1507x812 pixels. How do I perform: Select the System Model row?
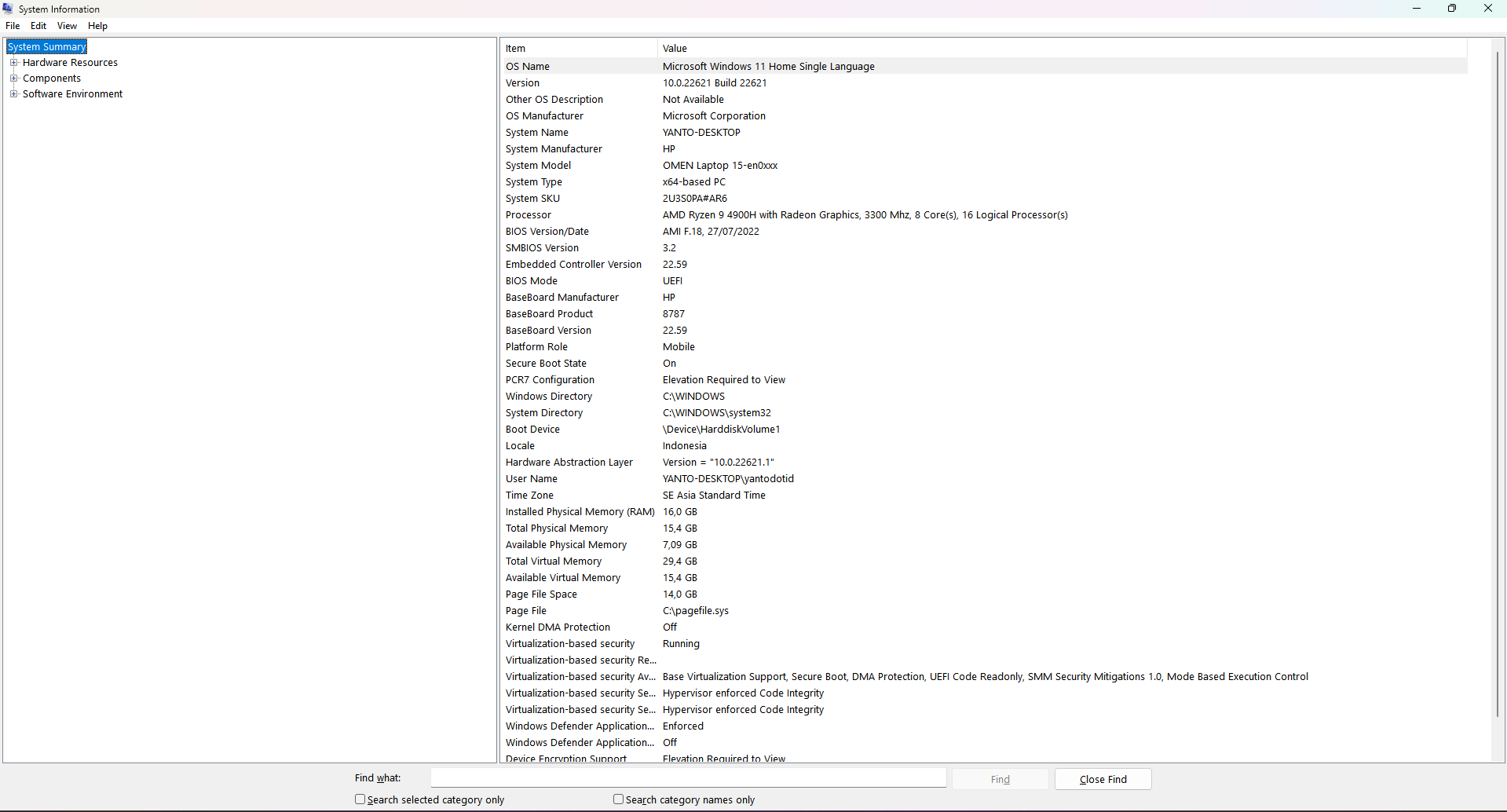click(985, 166)
